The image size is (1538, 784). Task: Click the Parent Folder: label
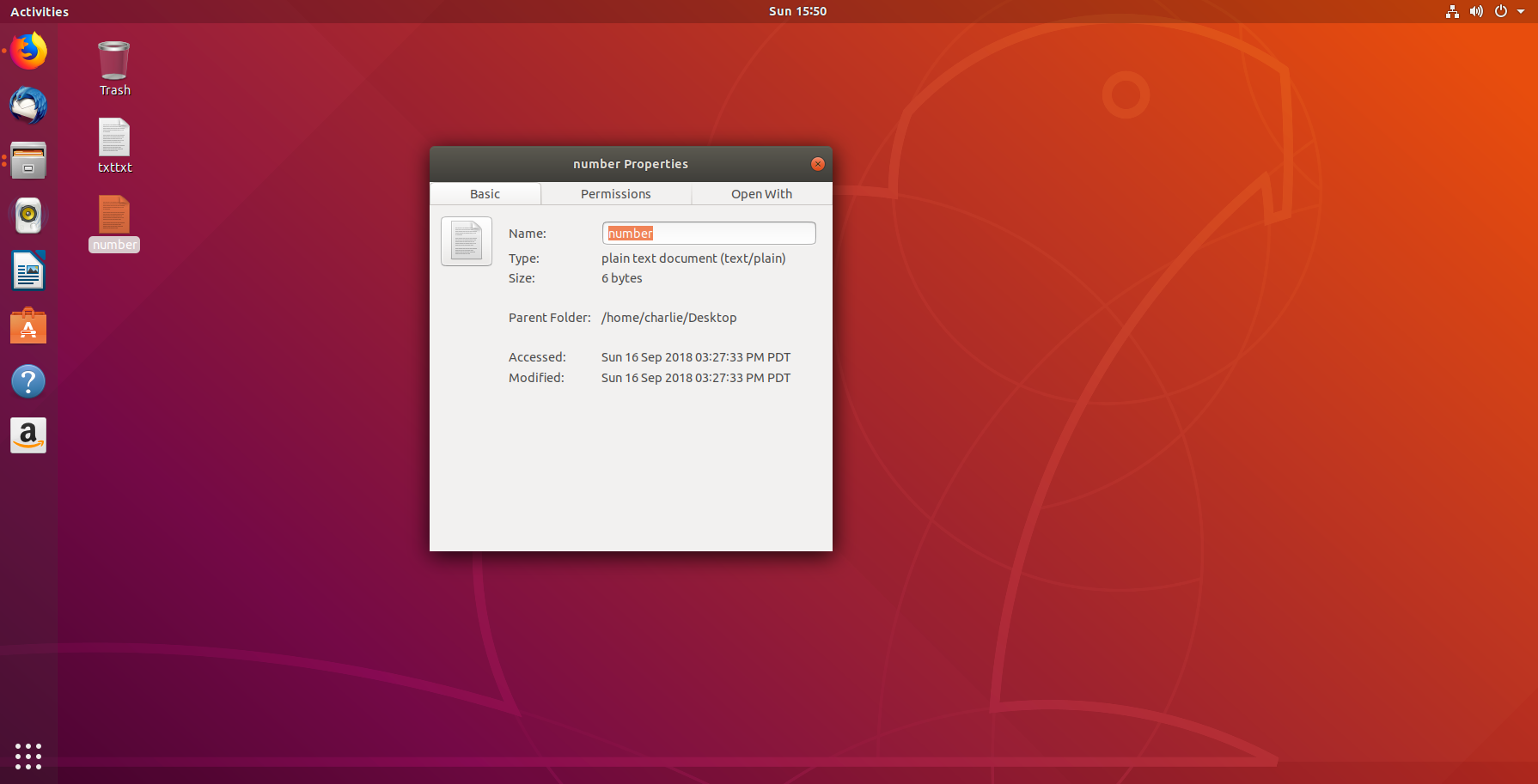(x=550, y=318)
